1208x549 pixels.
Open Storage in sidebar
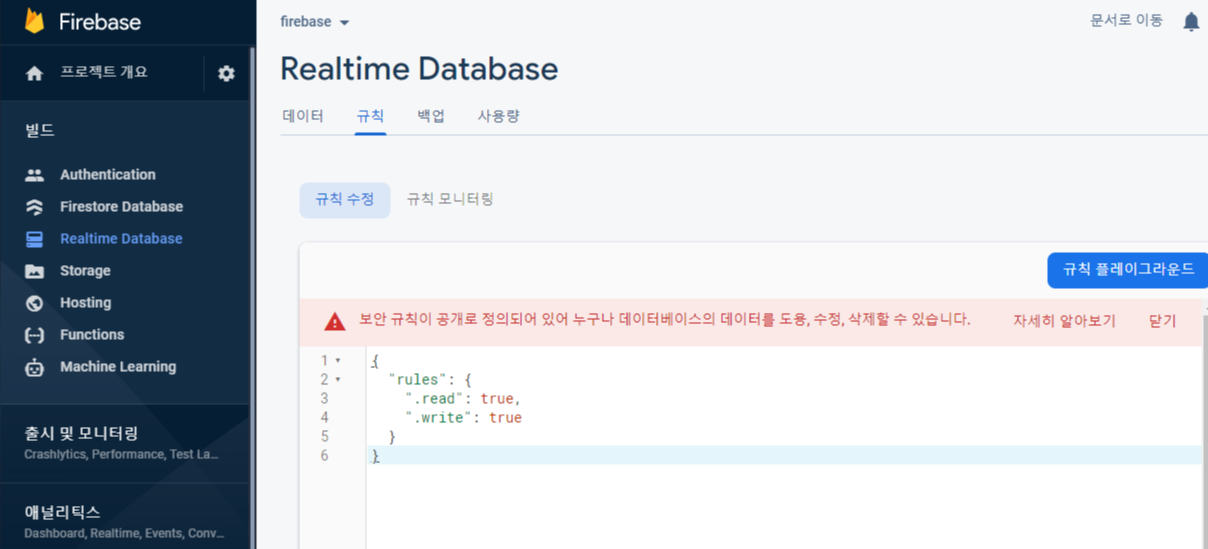point(85,271)
